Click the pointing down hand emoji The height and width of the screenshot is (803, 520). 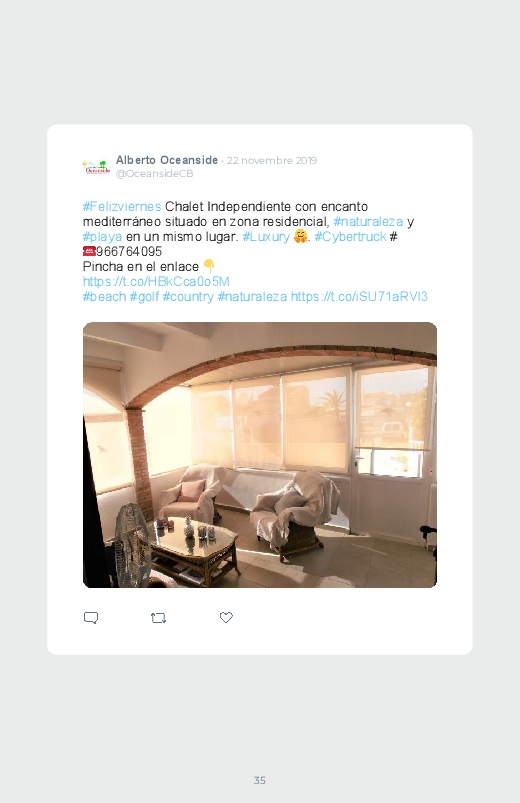(209, 266)
